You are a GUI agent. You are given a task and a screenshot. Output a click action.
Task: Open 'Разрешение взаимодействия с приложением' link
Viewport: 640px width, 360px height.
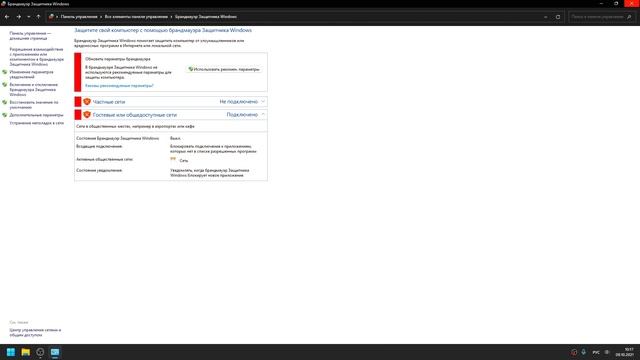(37, 57)
